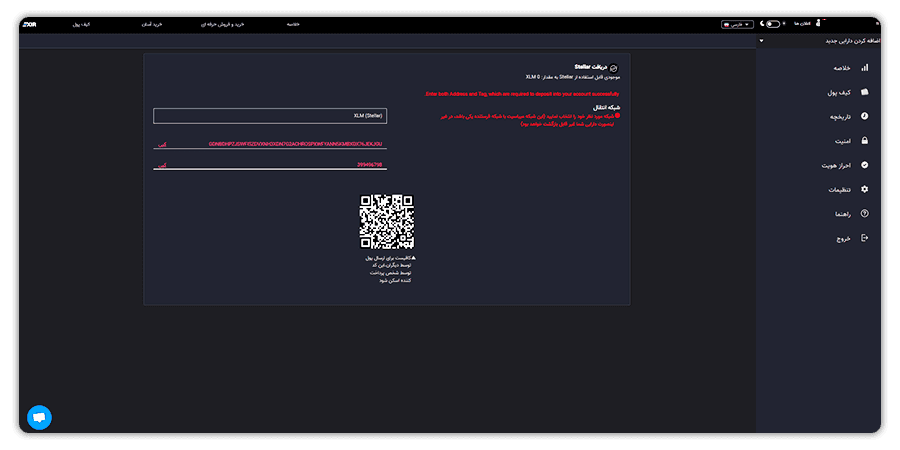
Task: Select احراز هویت label in the sidebar
Action: click(x=836, y=165)
